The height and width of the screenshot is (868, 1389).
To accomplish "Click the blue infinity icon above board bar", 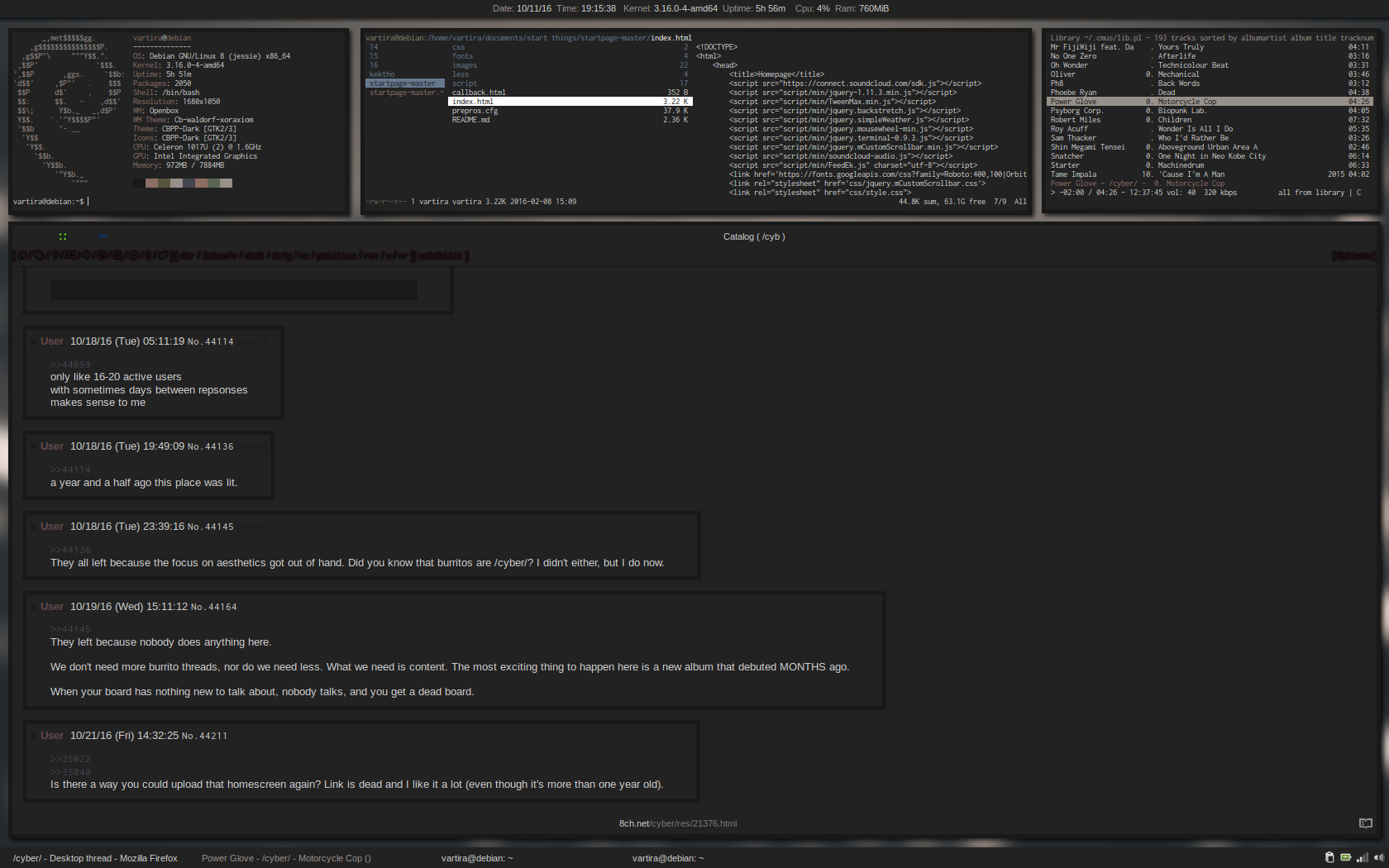I will (103, 236).
